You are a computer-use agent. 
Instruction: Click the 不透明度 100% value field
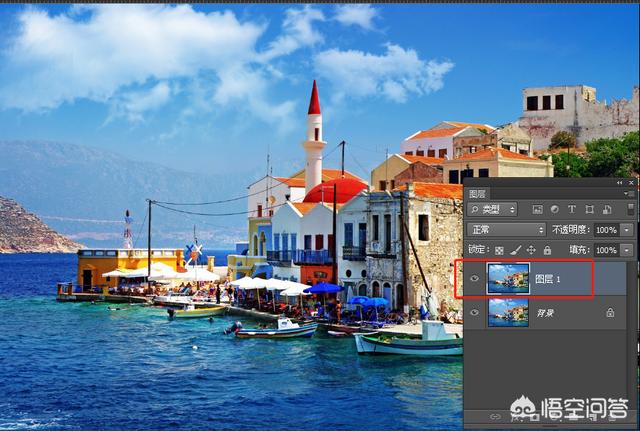tap(607, 230)
